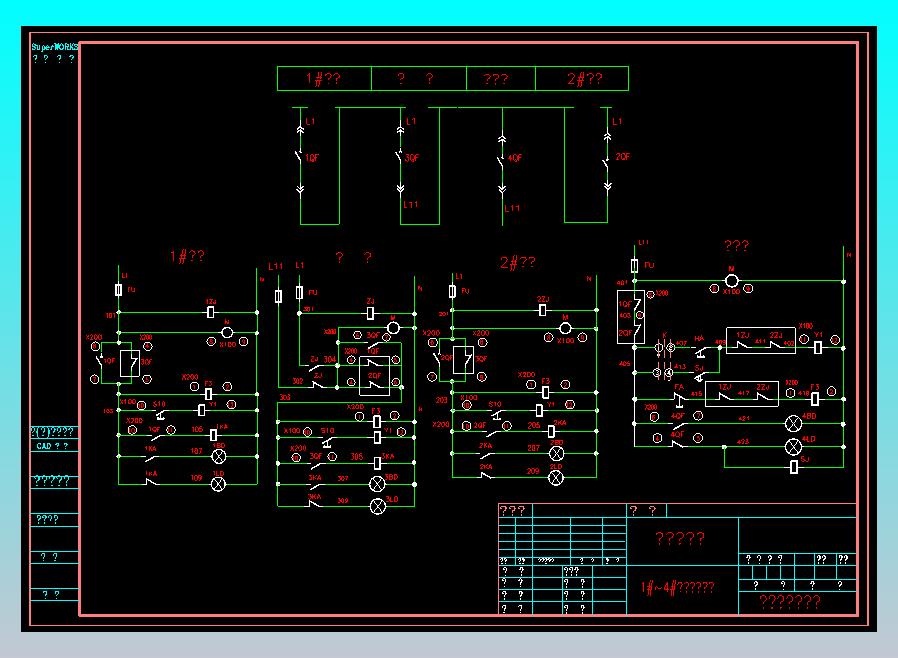Viewport: 898px width, 658px height.
Task: Pick the ZJ relay coil on wire 301
Action: point(371,313)
